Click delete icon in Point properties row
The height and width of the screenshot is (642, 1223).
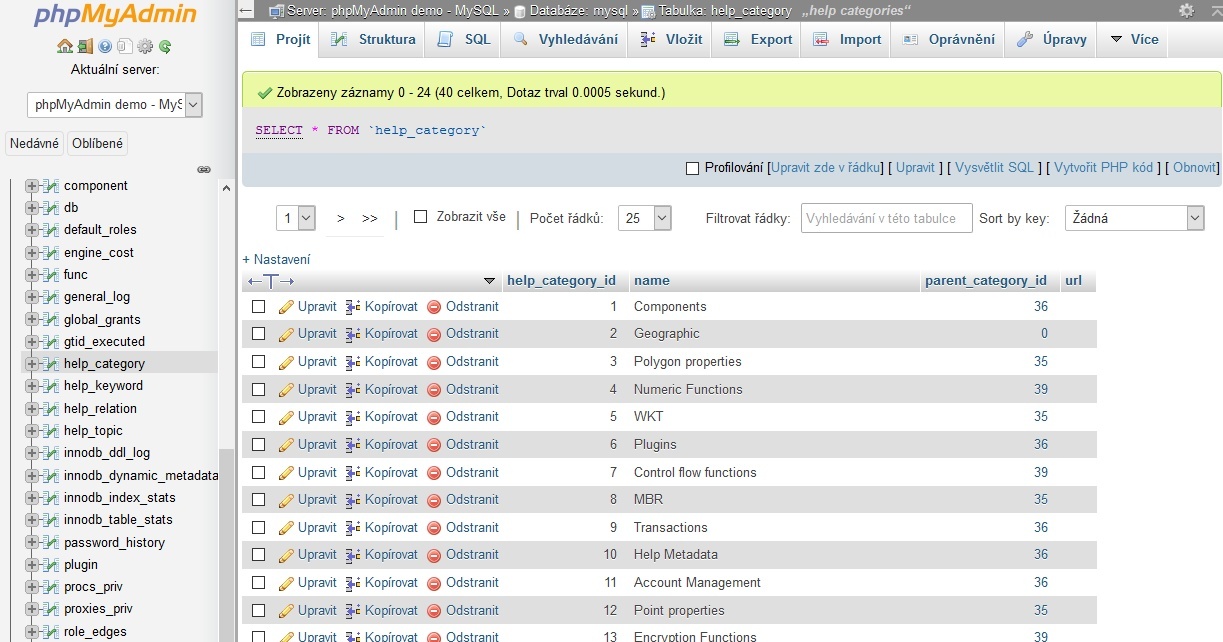click(x=434, y=611)
